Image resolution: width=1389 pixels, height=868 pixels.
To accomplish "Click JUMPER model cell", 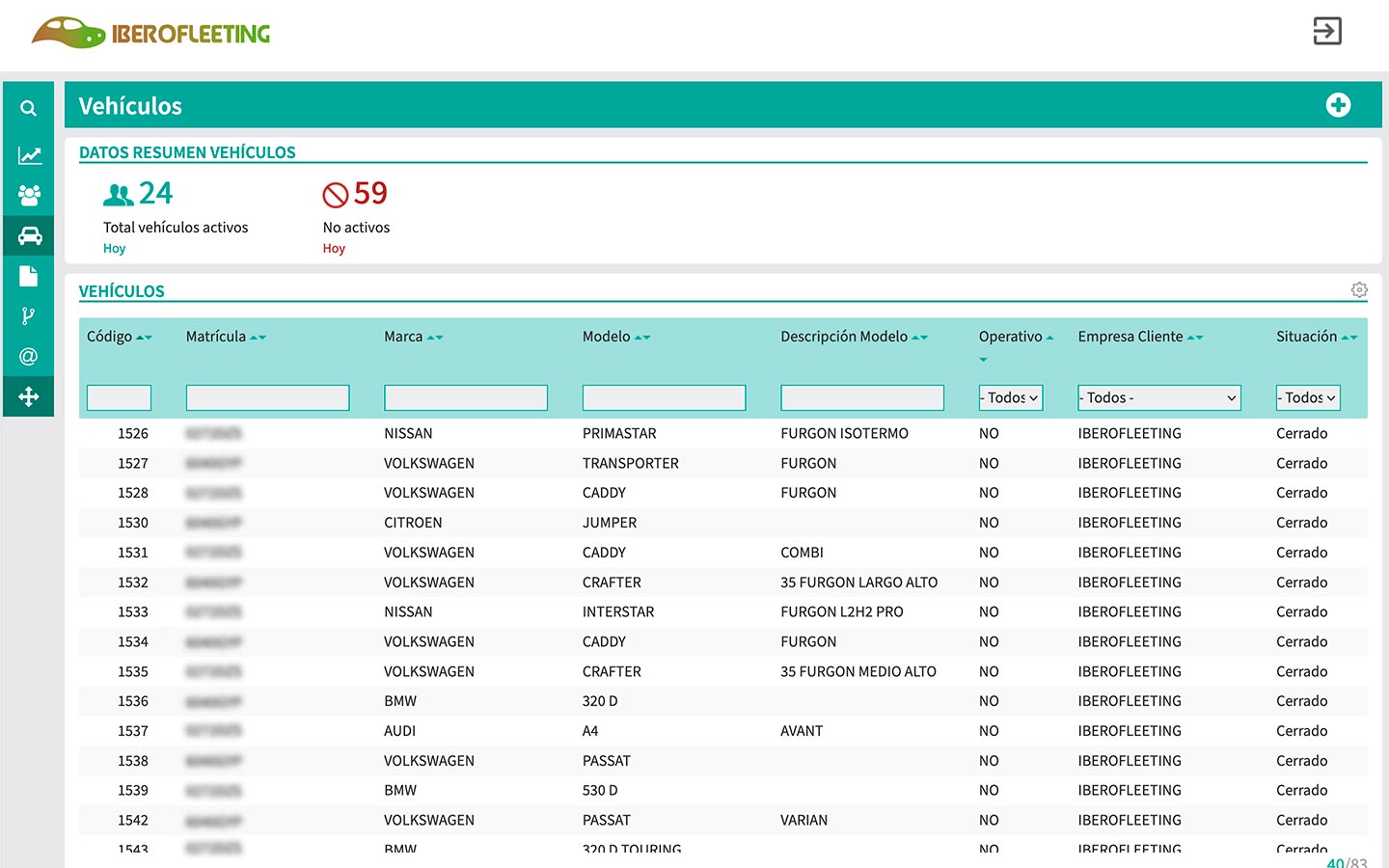I will [610, 523].
